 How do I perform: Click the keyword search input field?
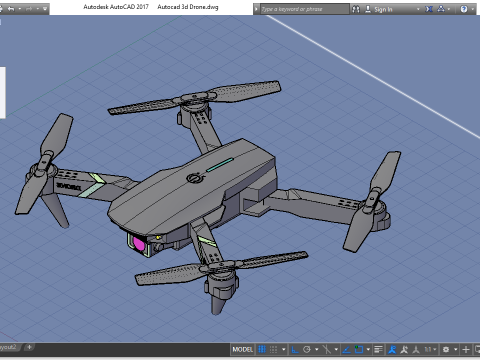coord(305,9)
